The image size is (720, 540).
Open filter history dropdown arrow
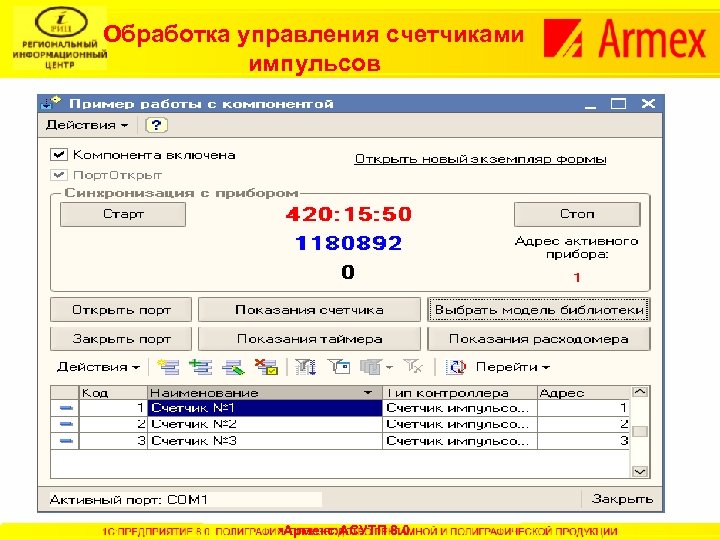389,367
